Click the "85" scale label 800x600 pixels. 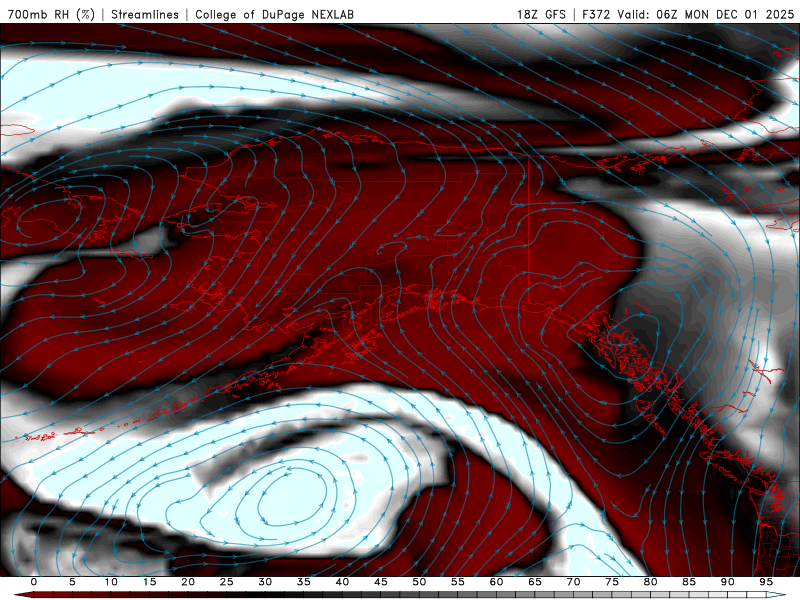(x=689, y=582)
